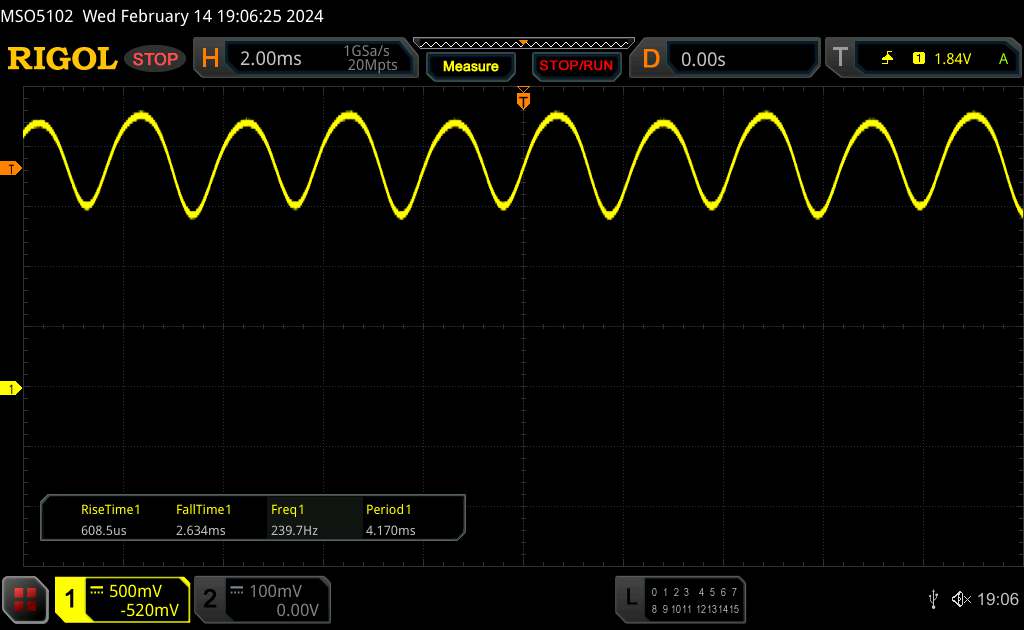Click the yellow channel 1 trigger source badge
This screenshot has width=1024, height=630.
click(x=918, y=59)
